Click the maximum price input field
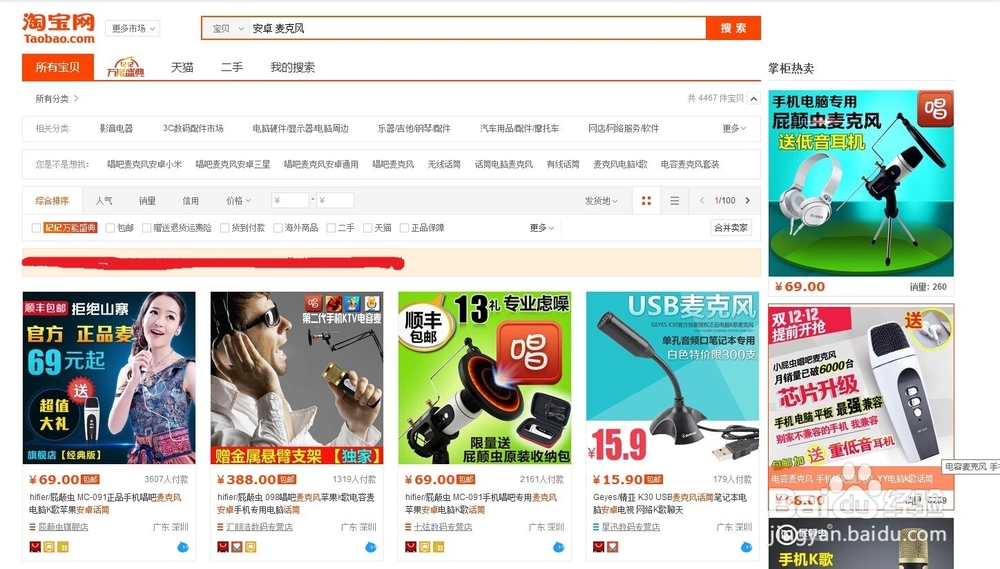This screenshot has width=1000, height=569. [335, 200]
